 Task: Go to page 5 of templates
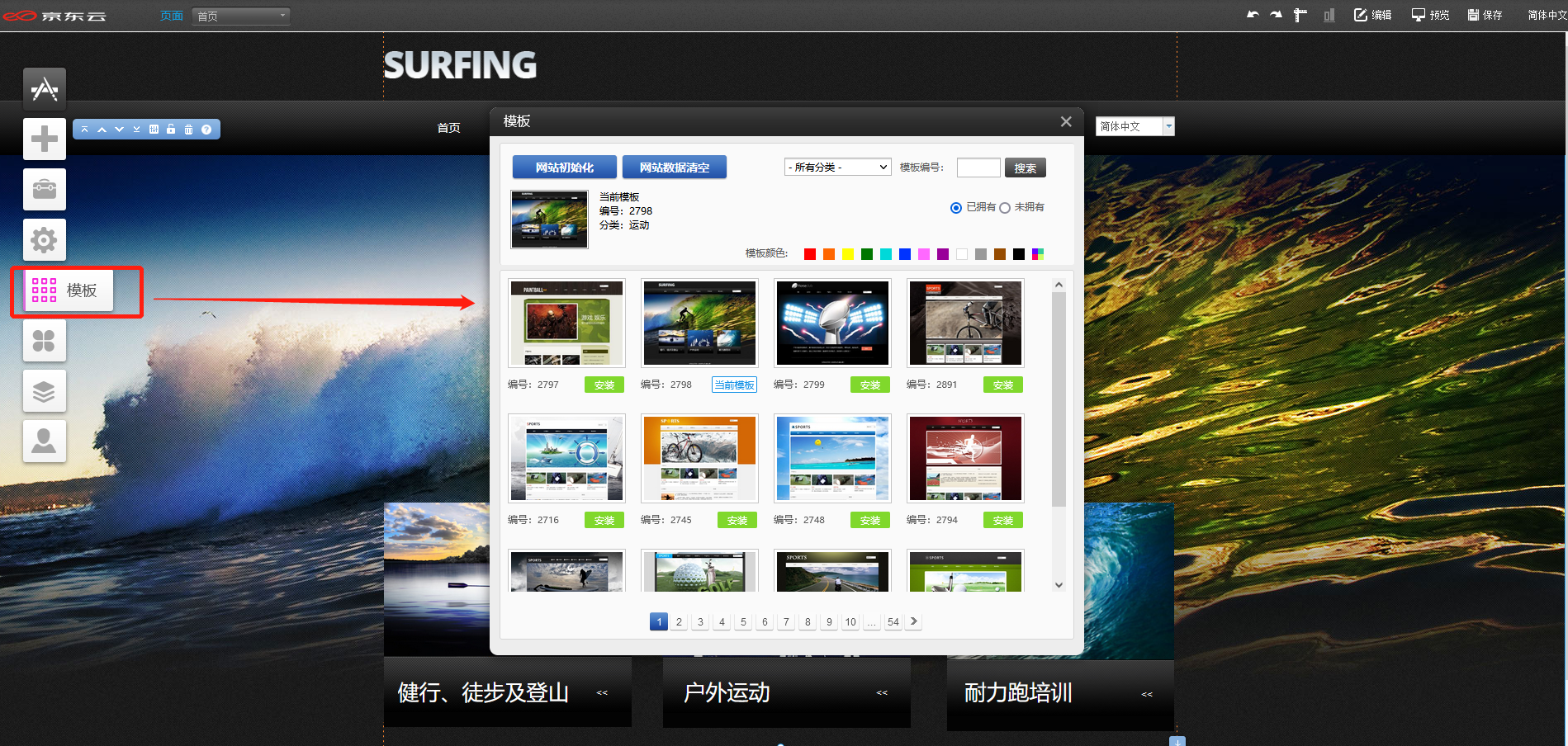tap(743, 622)
